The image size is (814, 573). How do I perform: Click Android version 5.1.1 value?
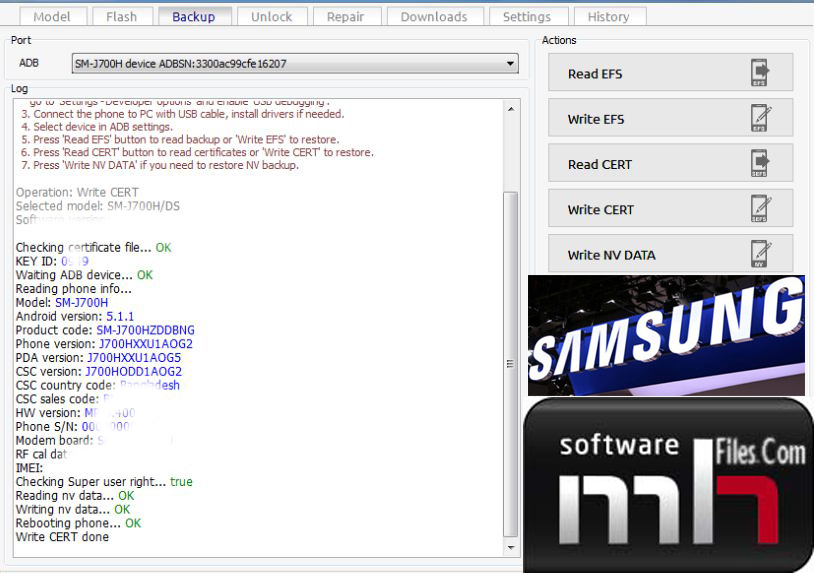point(120,317)
